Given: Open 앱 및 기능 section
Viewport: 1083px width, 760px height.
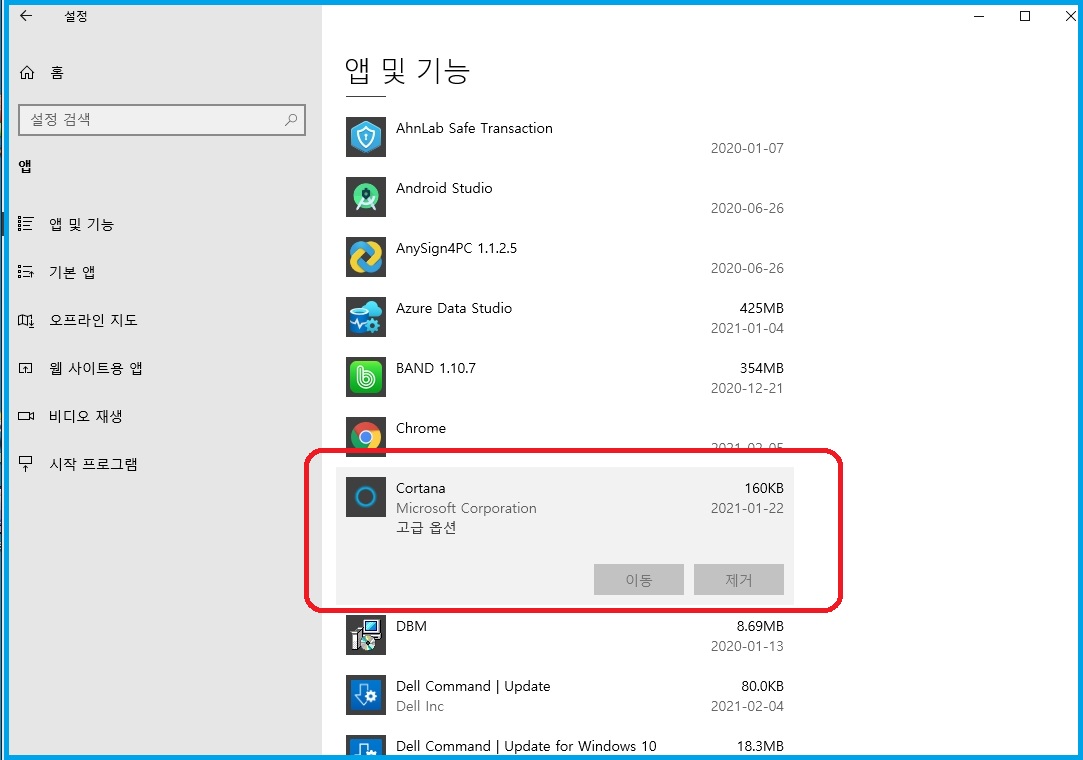Looking at the screenshot, I should click(x=81, y=224).
